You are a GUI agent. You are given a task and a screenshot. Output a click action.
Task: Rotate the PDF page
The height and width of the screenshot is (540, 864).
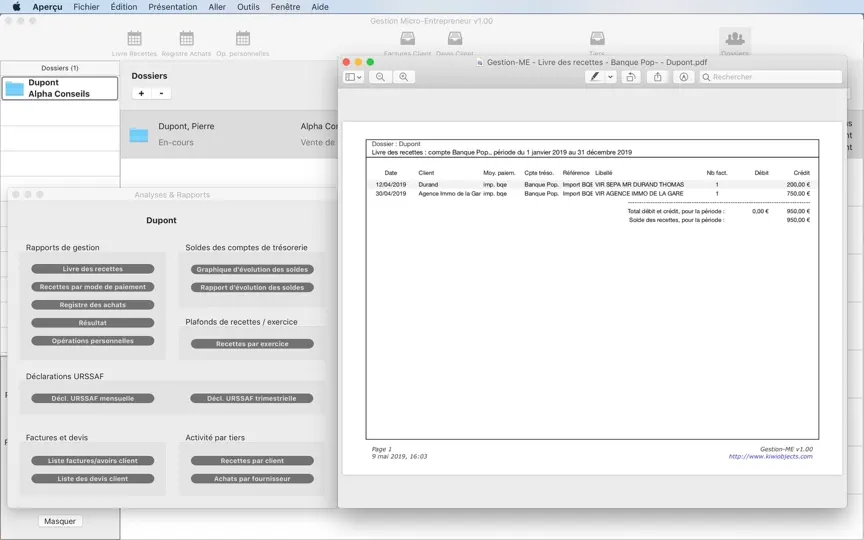coord(631,77)
